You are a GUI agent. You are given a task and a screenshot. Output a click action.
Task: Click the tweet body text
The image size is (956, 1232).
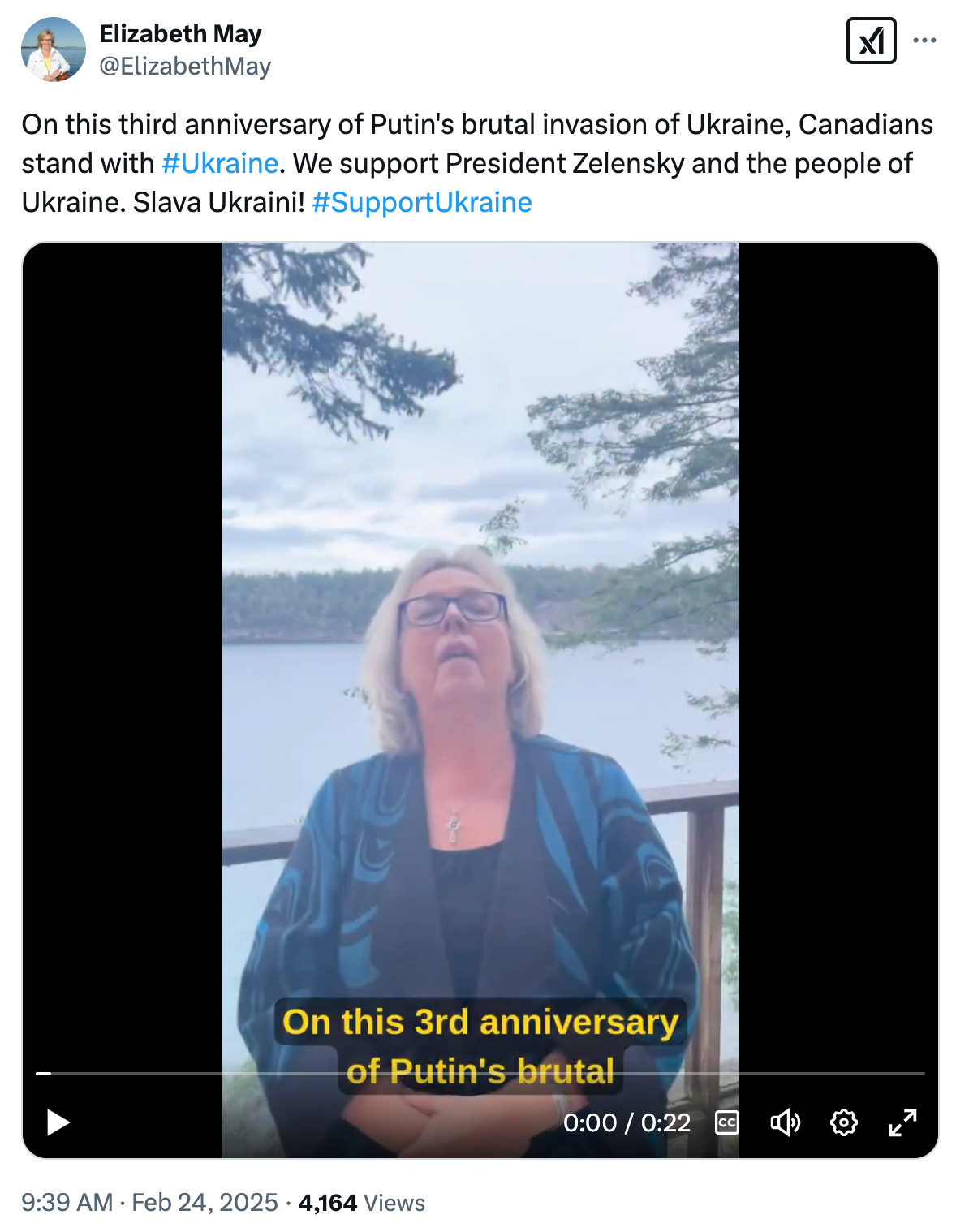(478, 163)
